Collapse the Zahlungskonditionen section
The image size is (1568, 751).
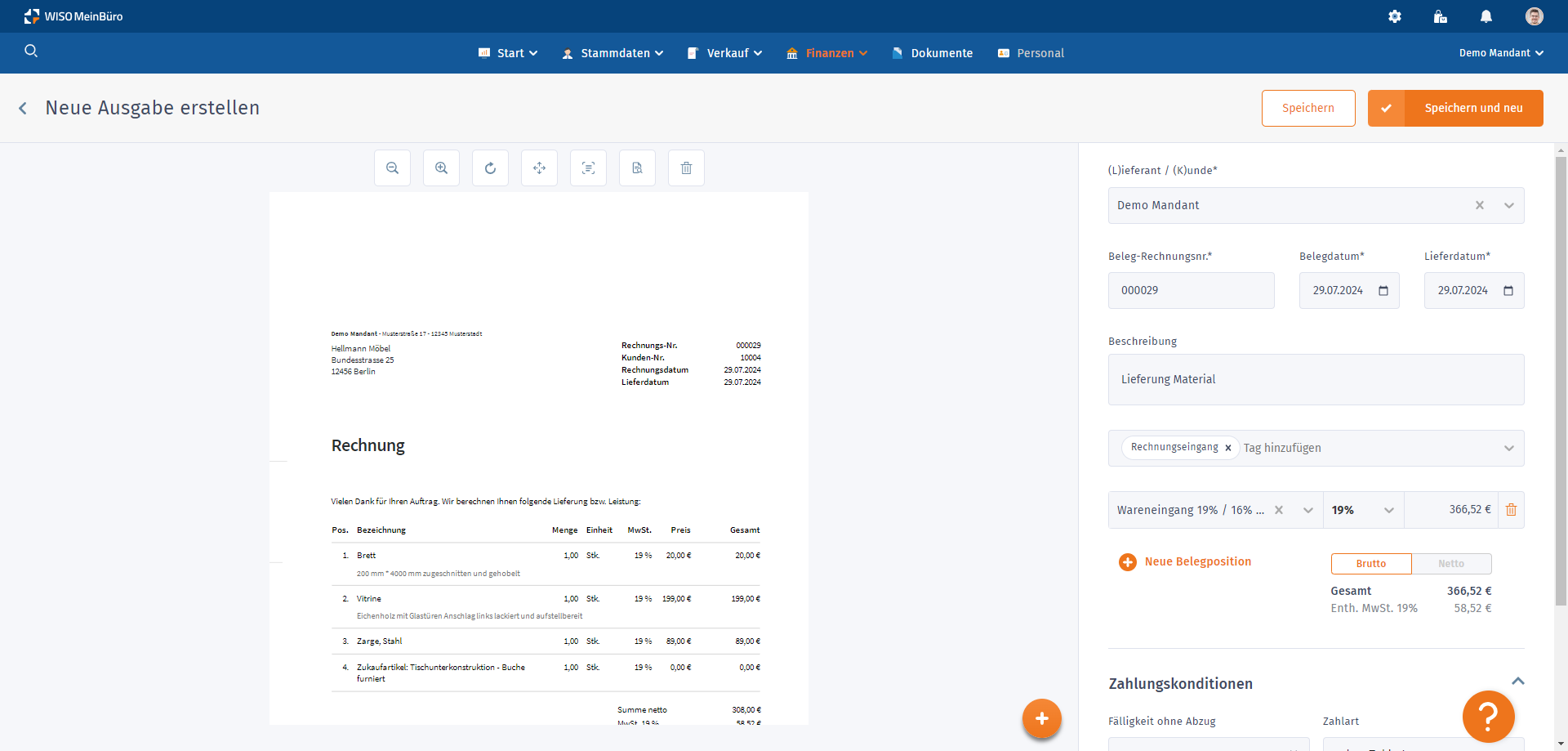coord(1517,682)
